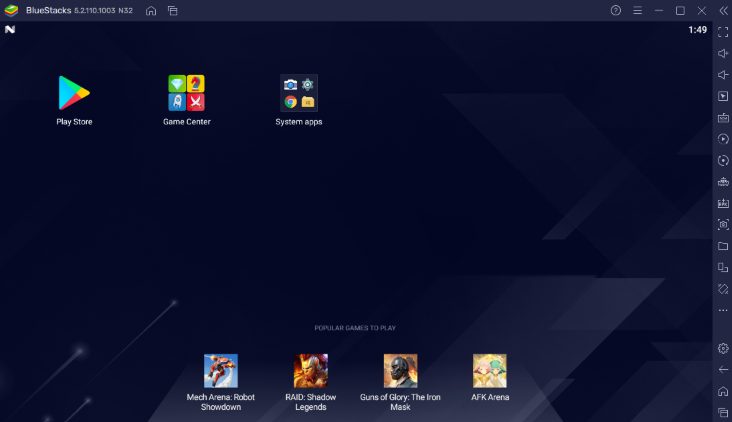Maximize the BlueStacks window
Viewport: 732px width, 422px height.
point(680,10)
